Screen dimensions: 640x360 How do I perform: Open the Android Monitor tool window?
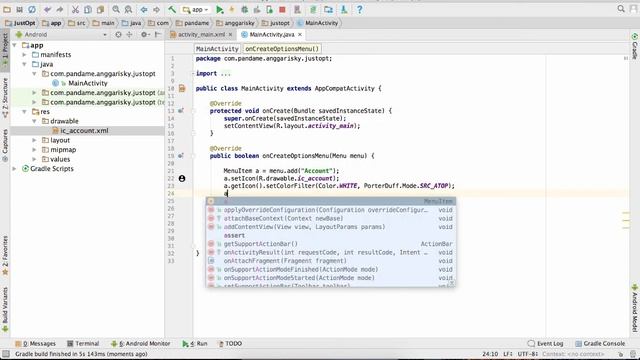[141, 344]
